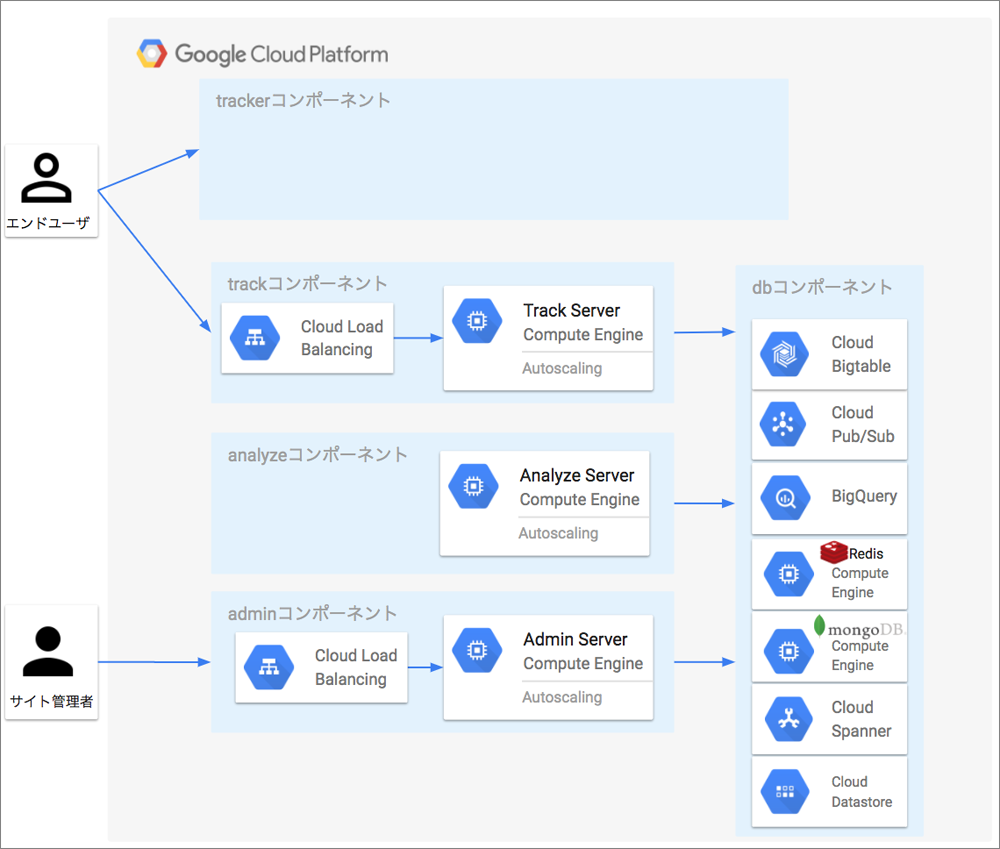Click the Cloud Pub/Sub hexagon icon
1000x849 pixels.
coord(783,424)
